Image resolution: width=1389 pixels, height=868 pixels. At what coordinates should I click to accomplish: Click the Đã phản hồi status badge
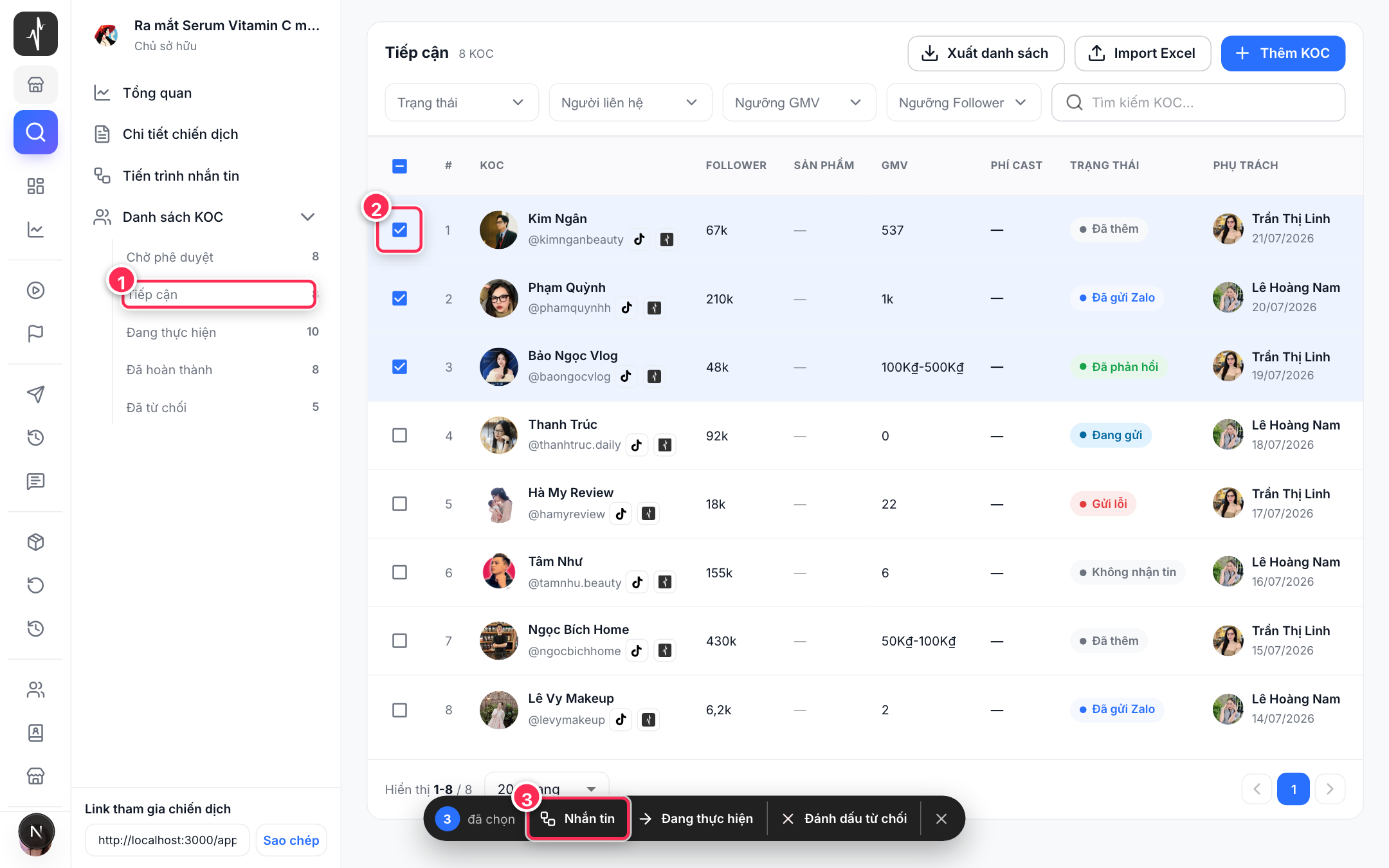[1119, 366]
